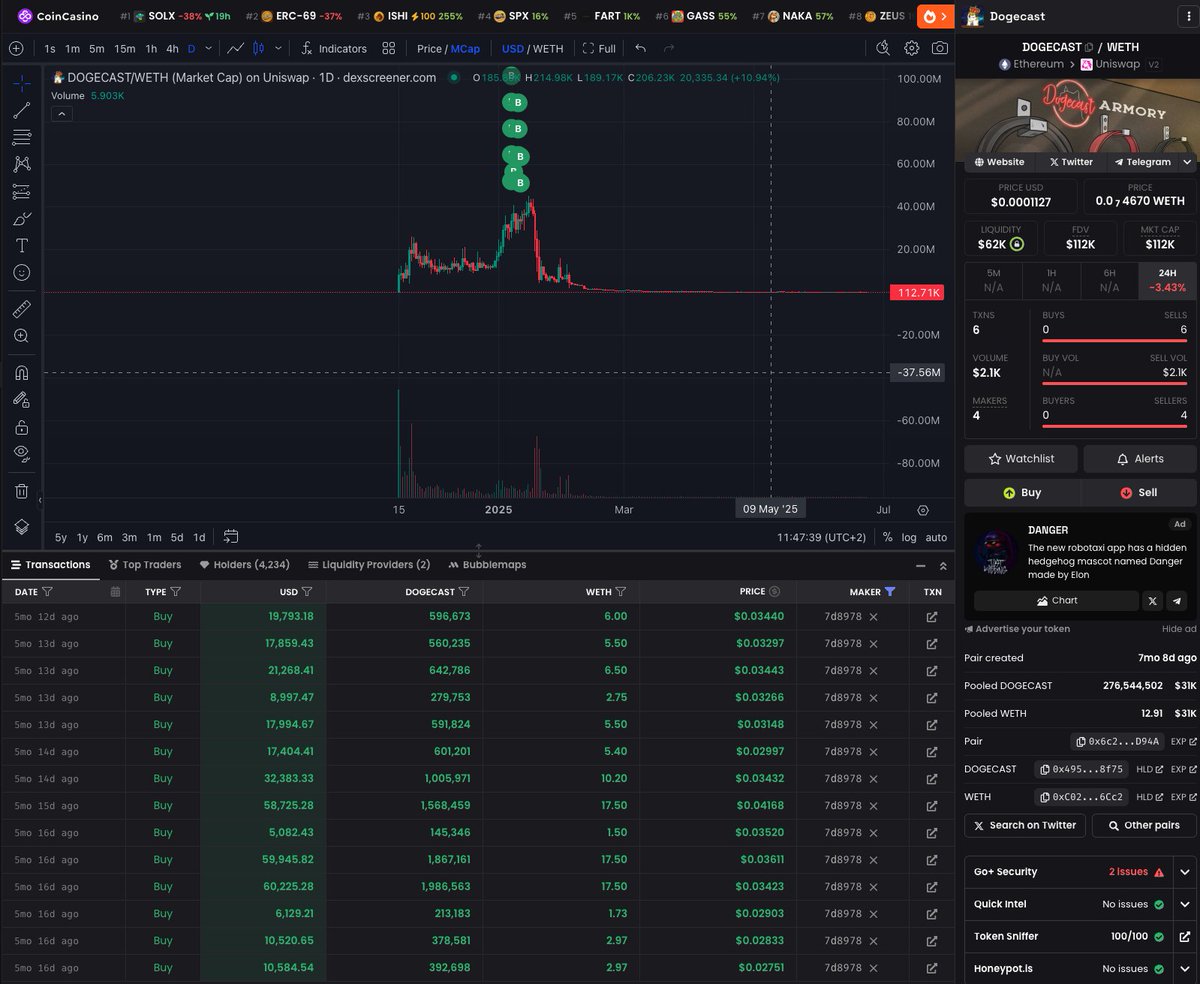Toggle the USD / WETH denomination

[532, 48]
